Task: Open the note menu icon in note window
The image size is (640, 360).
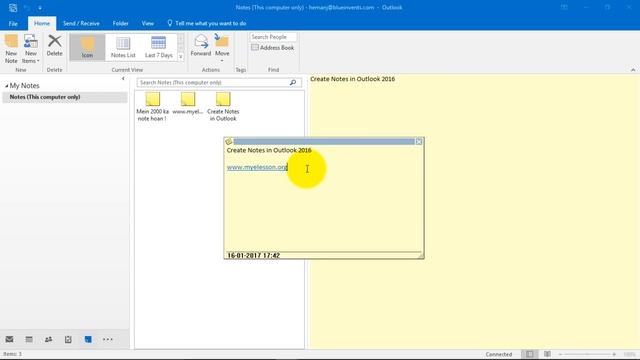Action: [x=229, y=142]
